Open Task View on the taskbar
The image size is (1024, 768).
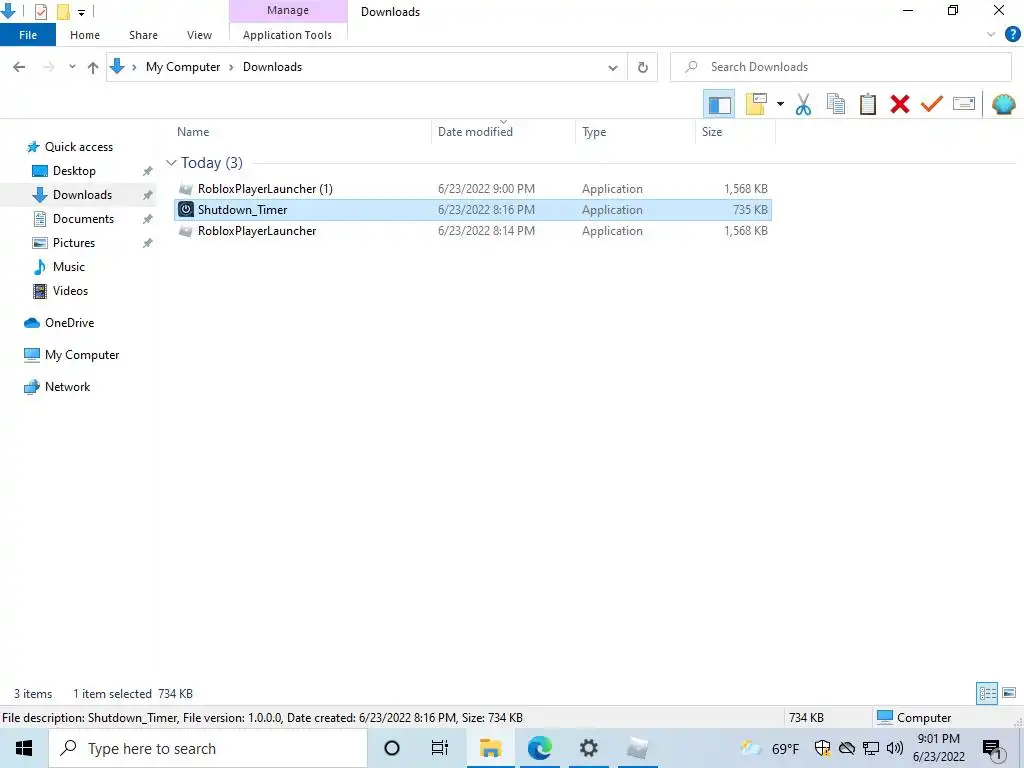tap(440, 748)
